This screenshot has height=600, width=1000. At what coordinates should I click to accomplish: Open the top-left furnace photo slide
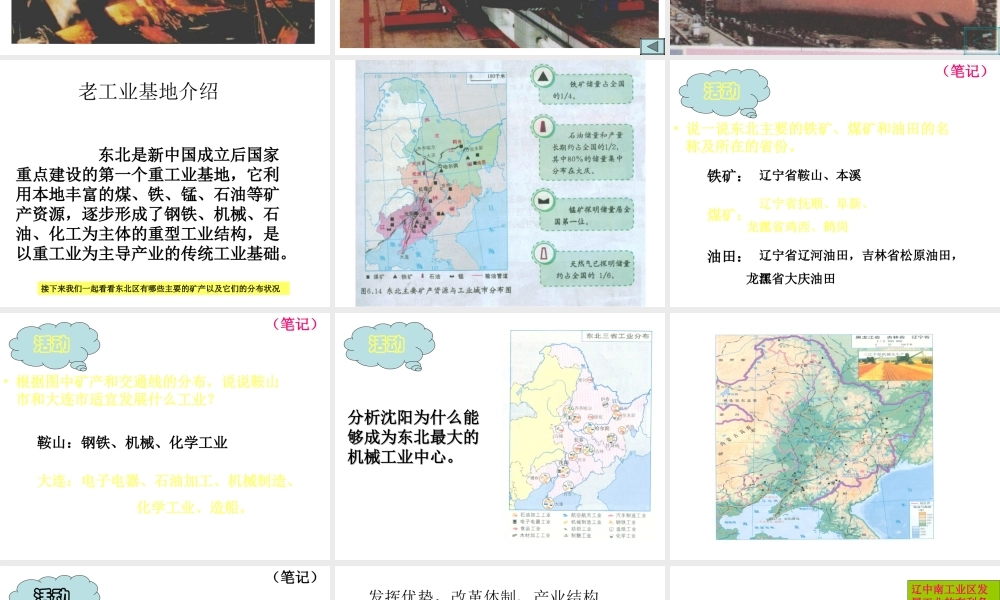pos(165,27)
